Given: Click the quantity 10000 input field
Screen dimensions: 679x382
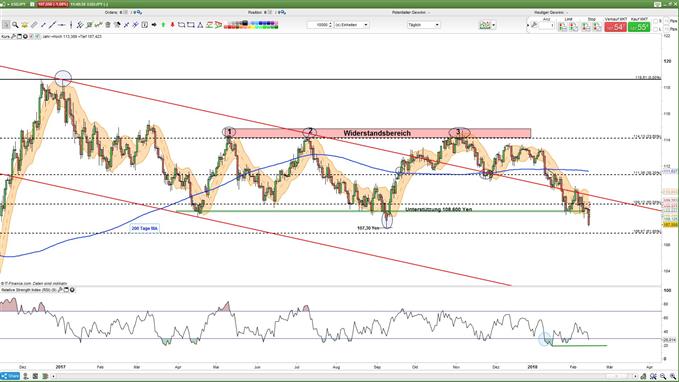Looking at the screenshot, I should point(318,25).
